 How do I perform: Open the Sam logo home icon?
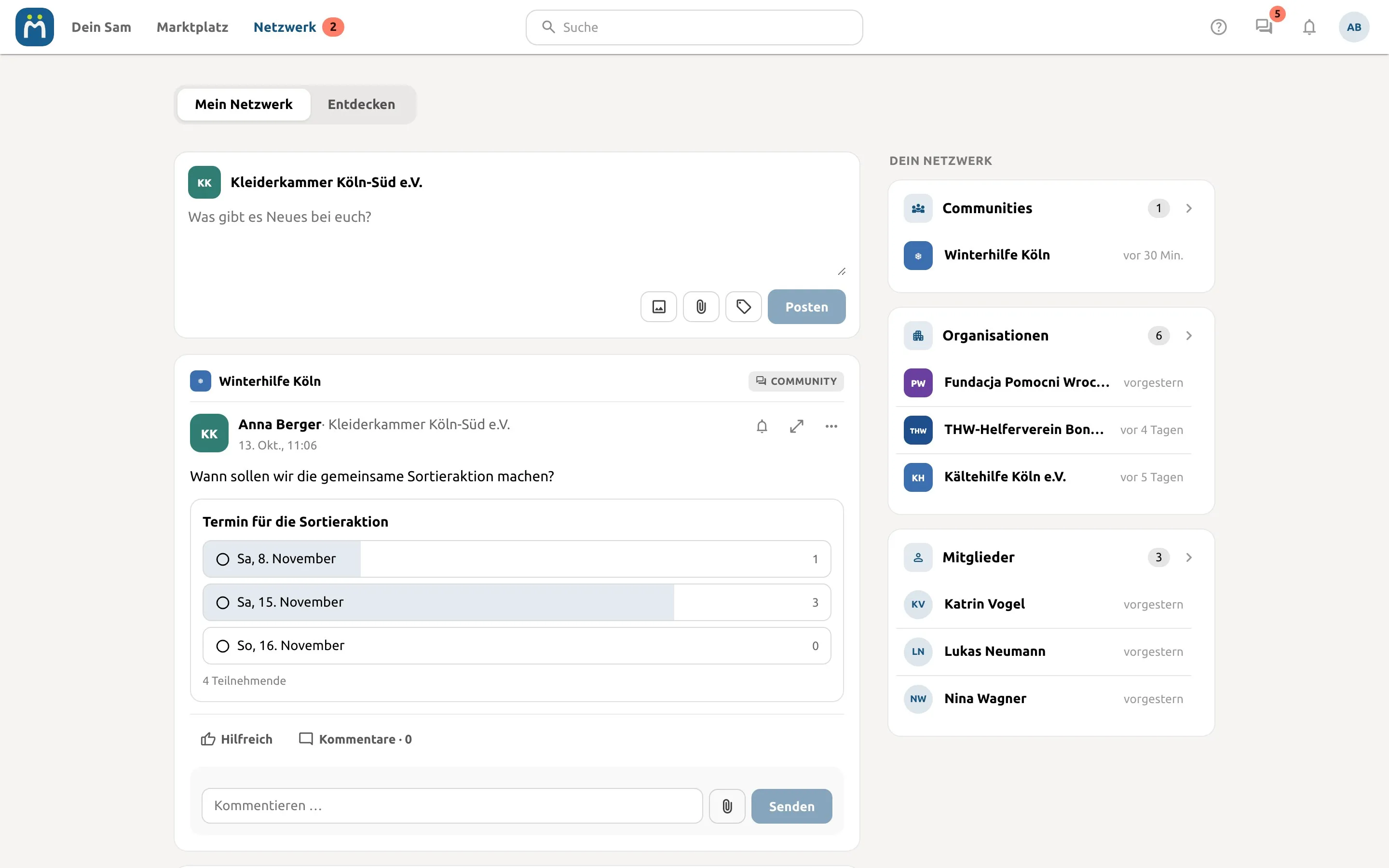click(34, 27)
